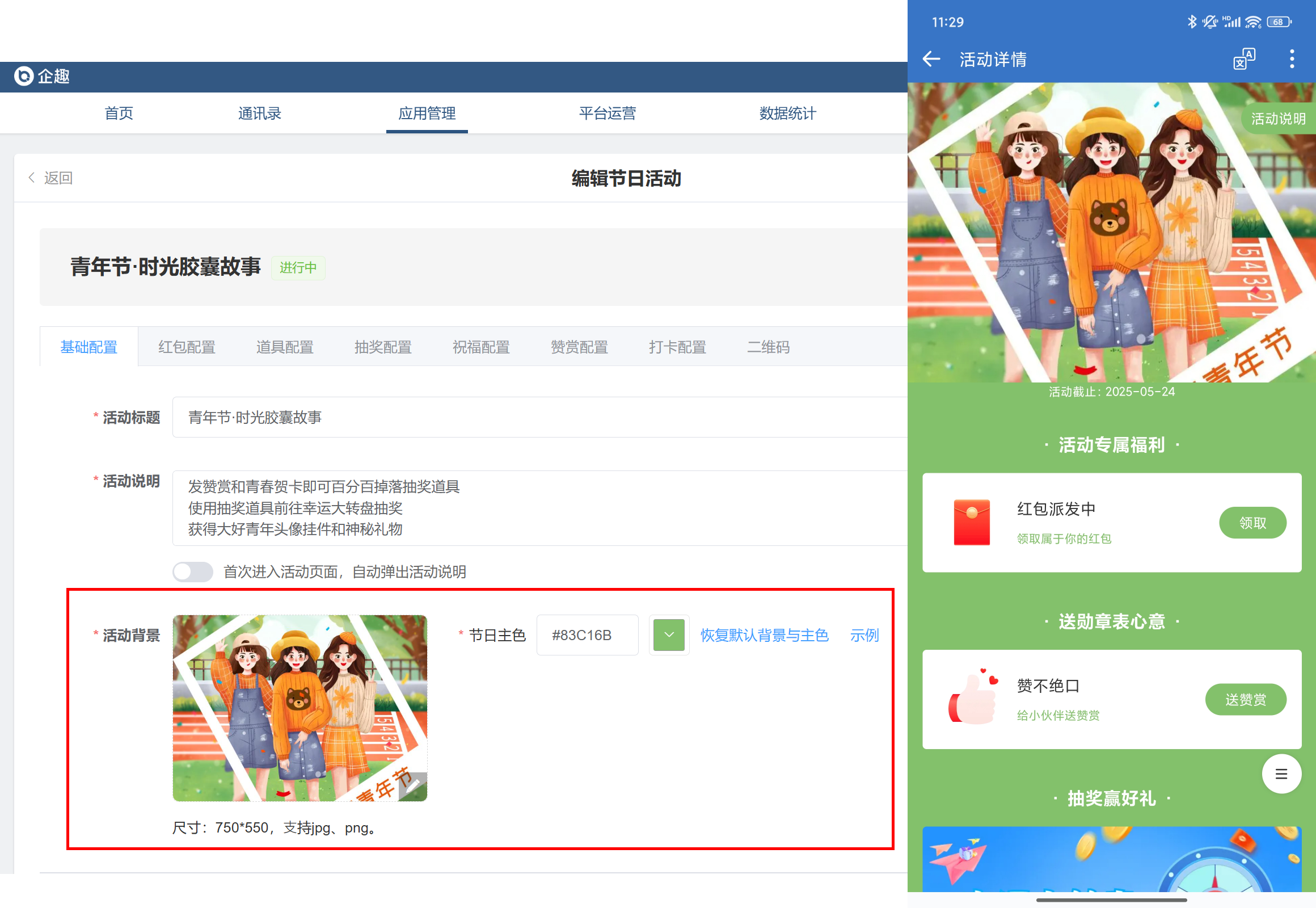Tap the translate icon in mobile header
The image size is (1316, 908).
[x=1244, y=58]
